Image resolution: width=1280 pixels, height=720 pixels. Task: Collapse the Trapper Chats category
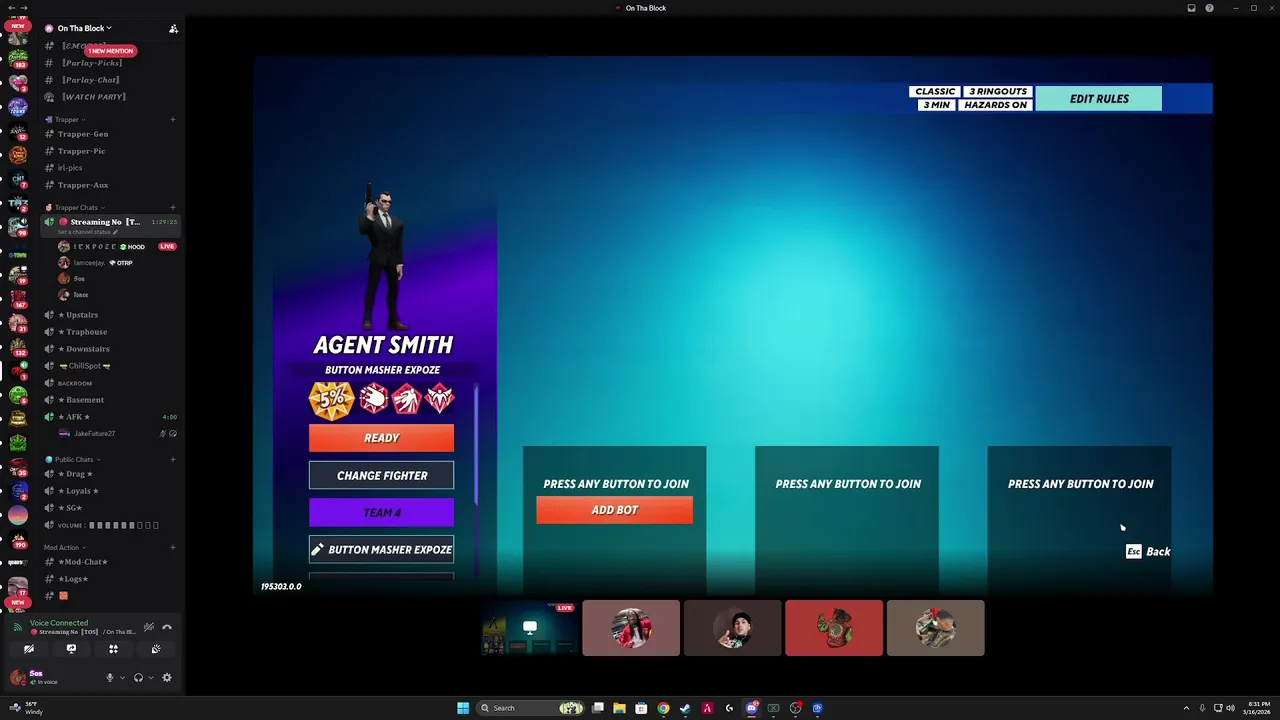pyautogui.click(x=75, y=207)
